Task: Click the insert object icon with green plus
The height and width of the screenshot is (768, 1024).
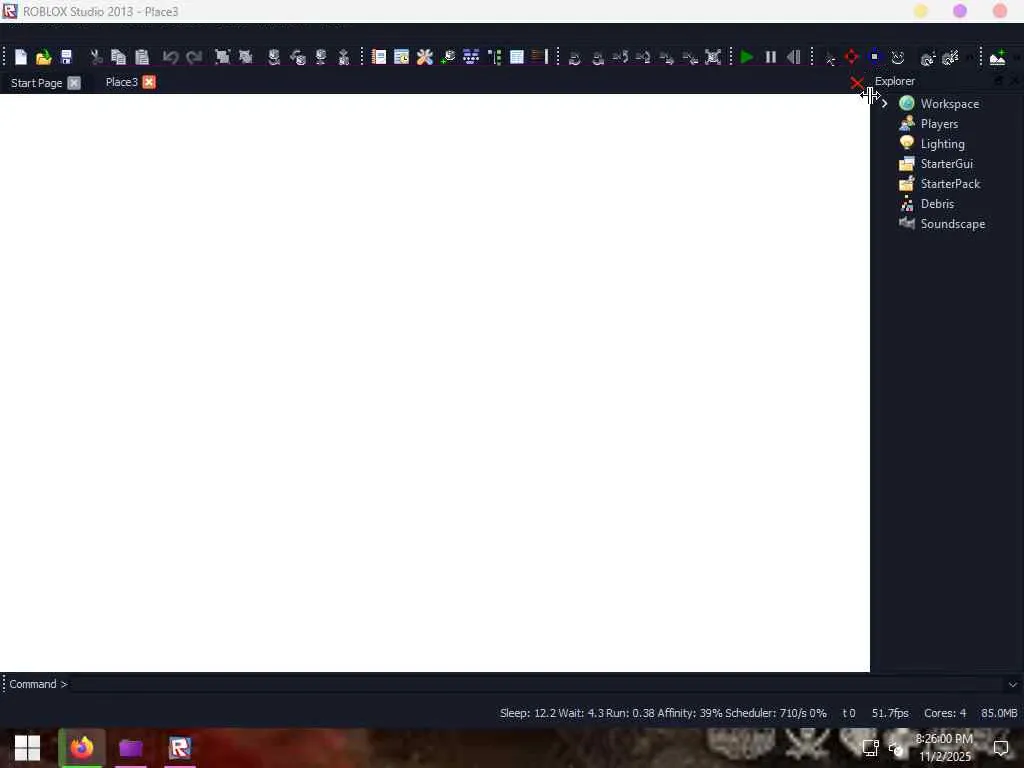Action: (448, 57)
